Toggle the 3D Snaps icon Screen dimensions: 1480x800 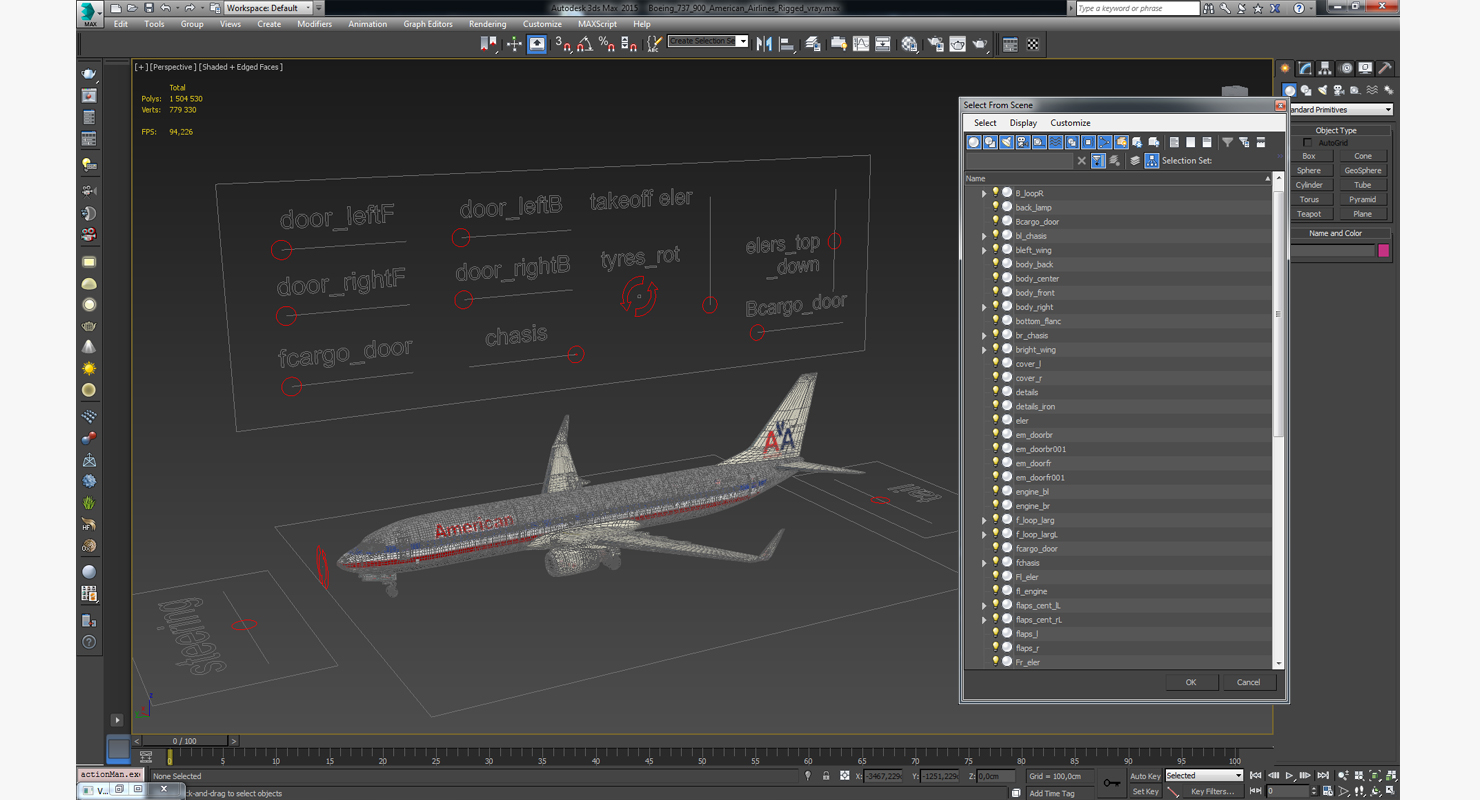coord(564,44)
